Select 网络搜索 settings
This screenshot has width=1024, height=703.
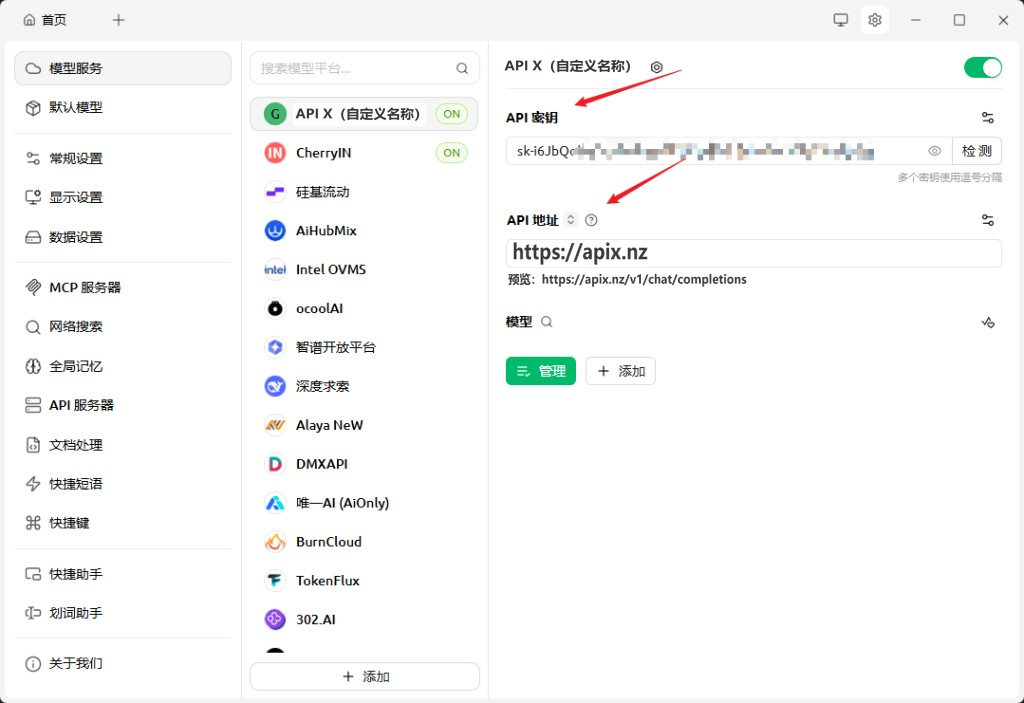[x=123, y=327]
